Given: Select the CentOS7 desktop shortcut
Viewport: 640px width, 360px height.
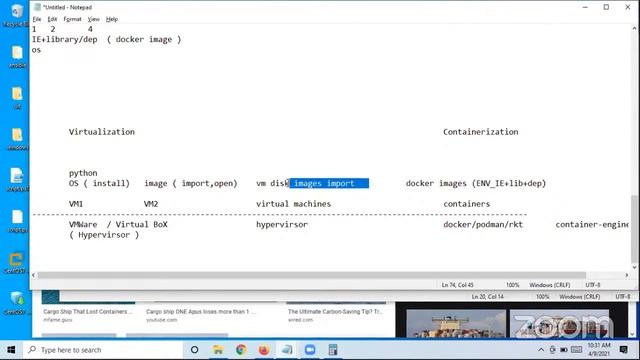Looking at the screenshot, I should (x=16, y=262).
